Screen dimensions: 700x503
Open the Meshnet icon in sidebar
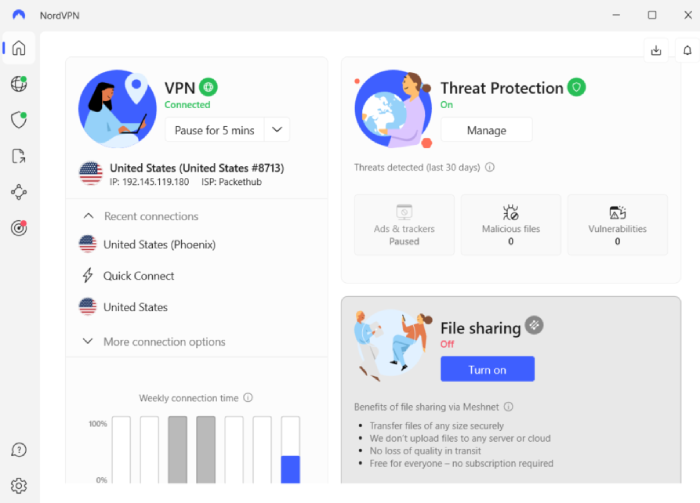pos(19,192)
